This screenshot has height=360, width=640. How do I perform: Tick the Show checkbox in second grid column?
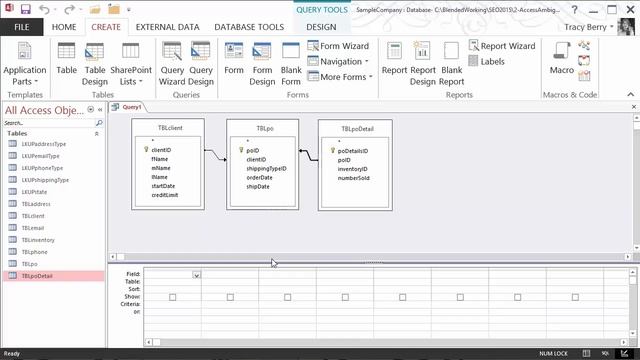230,297
